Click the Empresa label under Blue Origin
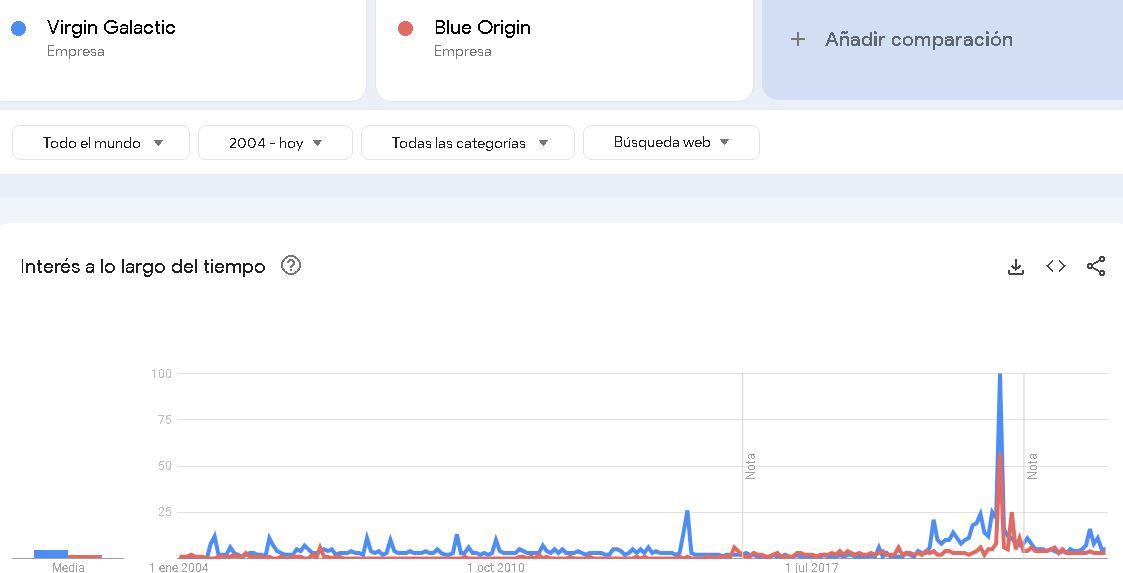1123x573 pixels. 463,52
